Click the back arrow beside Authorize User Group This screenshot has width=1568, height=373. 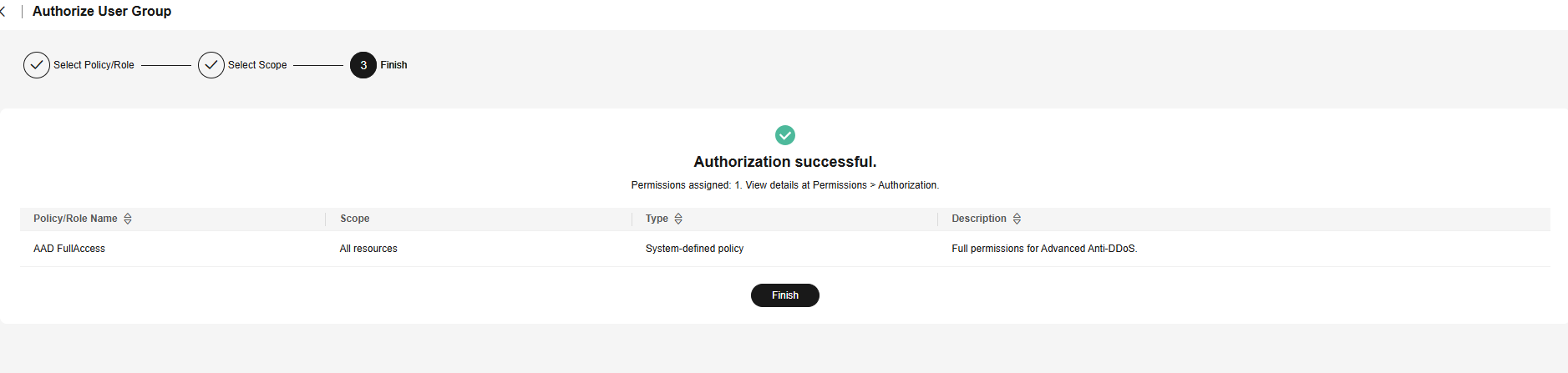[3, 12]
